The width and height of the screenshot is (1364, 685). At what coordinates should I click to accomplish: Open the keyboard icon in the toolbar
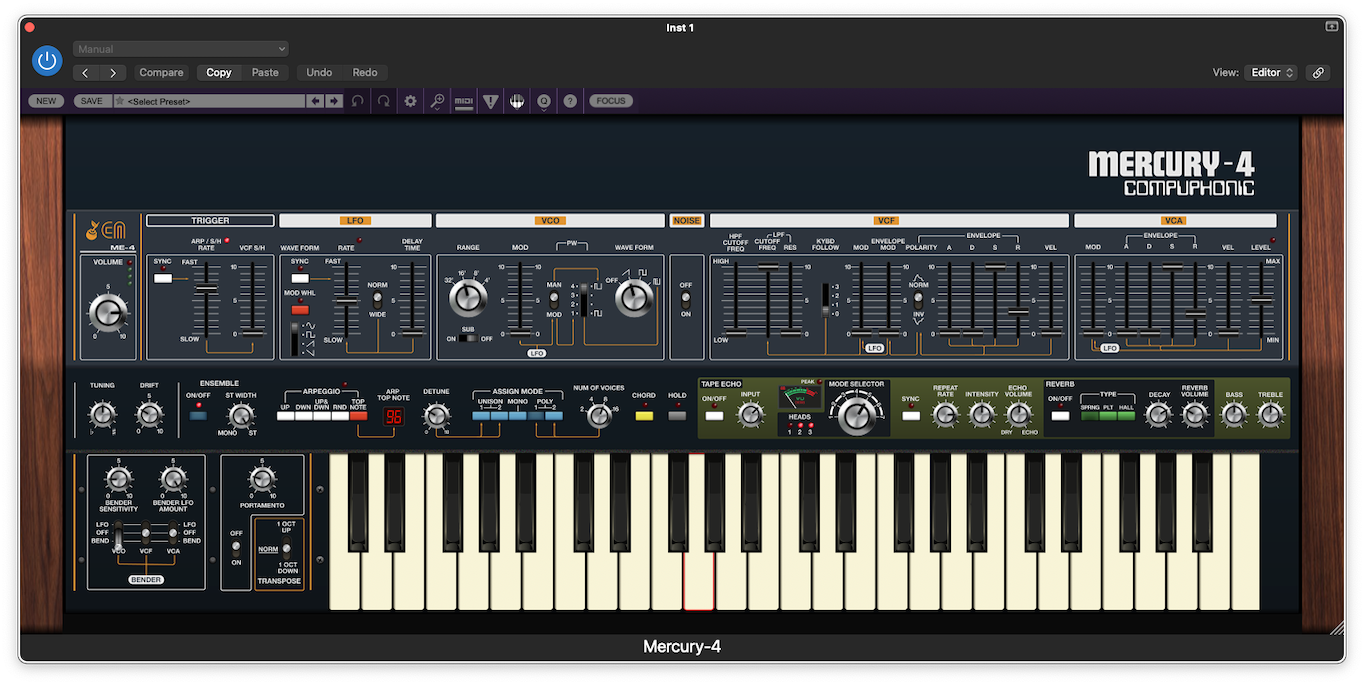[x=516, y=101]
